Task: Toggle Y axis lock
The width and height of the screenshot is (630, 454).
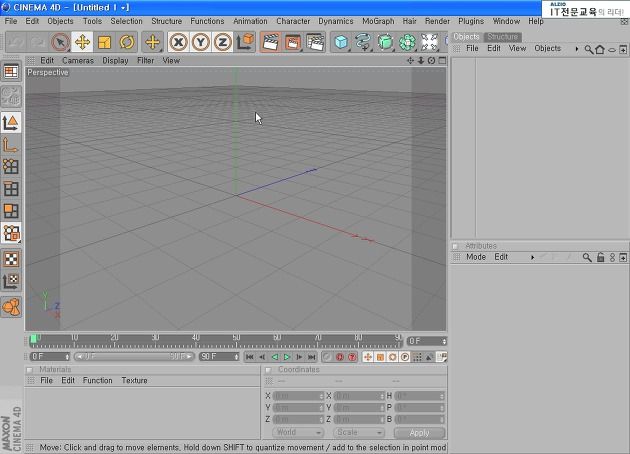Action: click(x=200, y=42)
